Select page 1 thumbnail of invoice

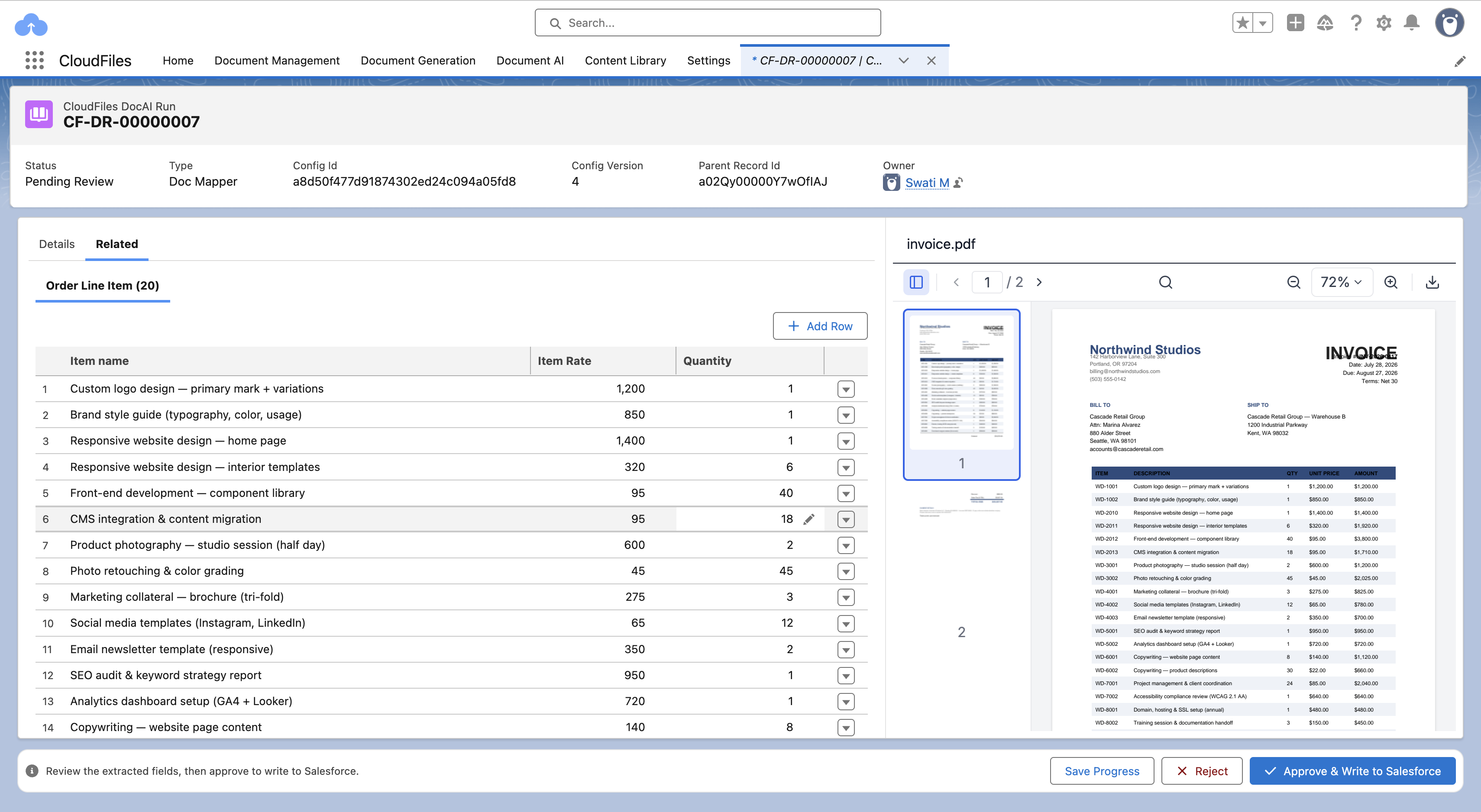click(961, 394)
